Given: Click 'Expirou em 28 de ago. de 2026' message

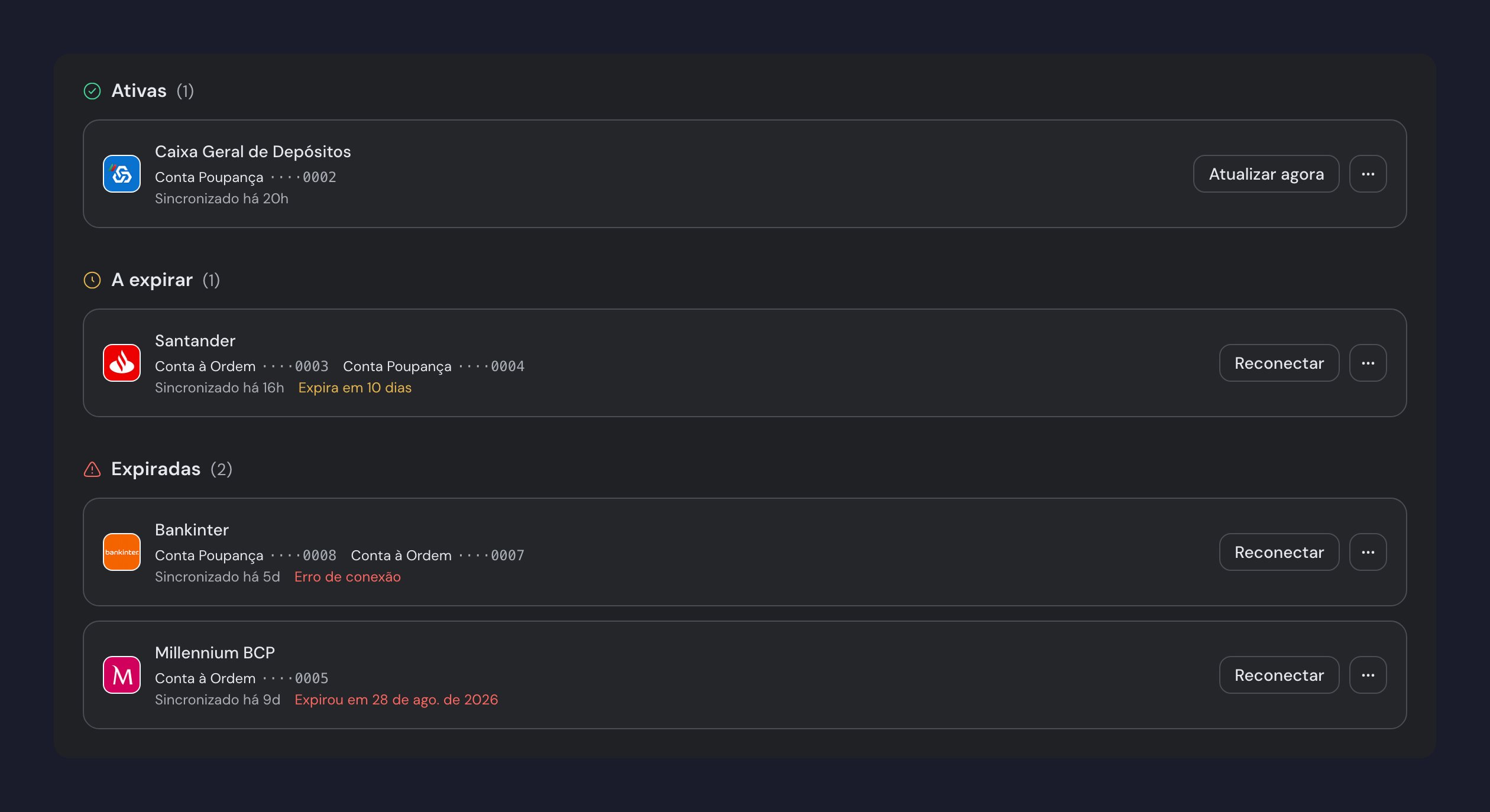Looking at the screenshot, I should pyautogui.click(x=396, y=700).
